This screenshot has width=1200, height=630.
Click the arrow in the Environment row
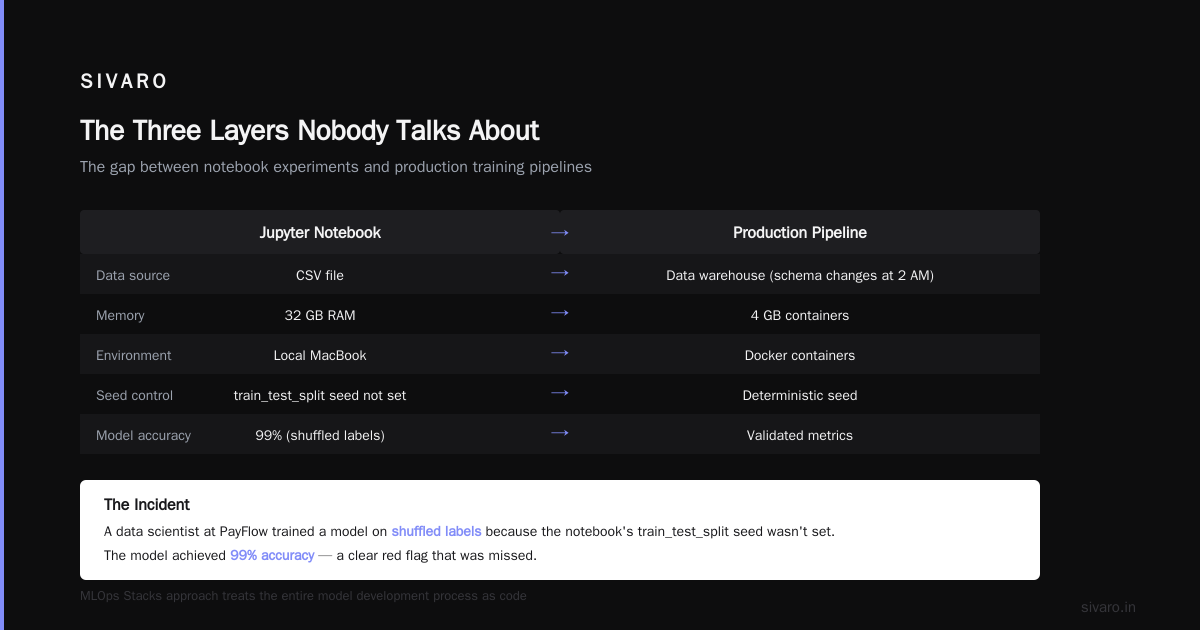pyautogui.click(x=560, y=353)
